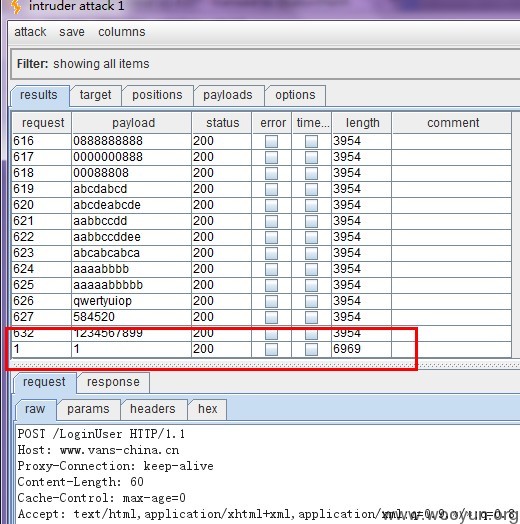This screenshot has width=520, height=524.
Task: Switch to the payloads tab
Action: [228, 96]
